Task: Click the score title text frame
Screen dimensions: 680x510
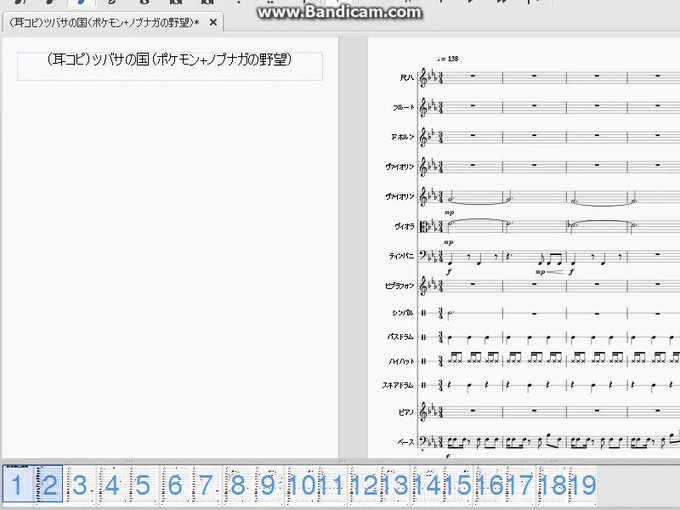Action: coord(170,66)
